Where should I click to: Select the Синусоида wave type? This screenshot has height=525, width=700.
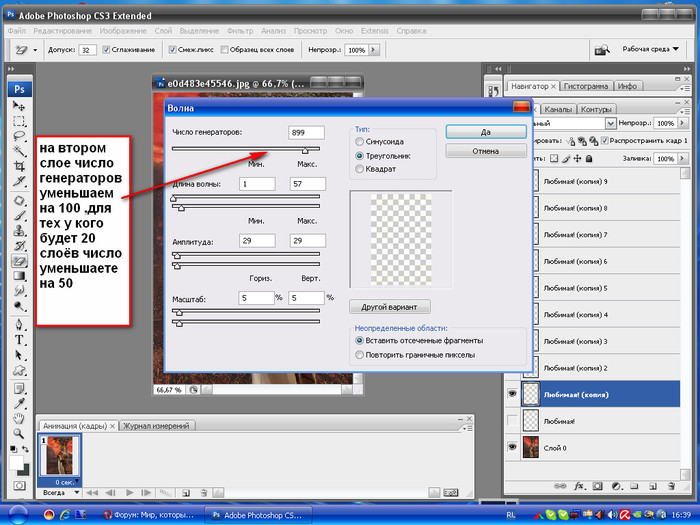[x=359, y=142]
